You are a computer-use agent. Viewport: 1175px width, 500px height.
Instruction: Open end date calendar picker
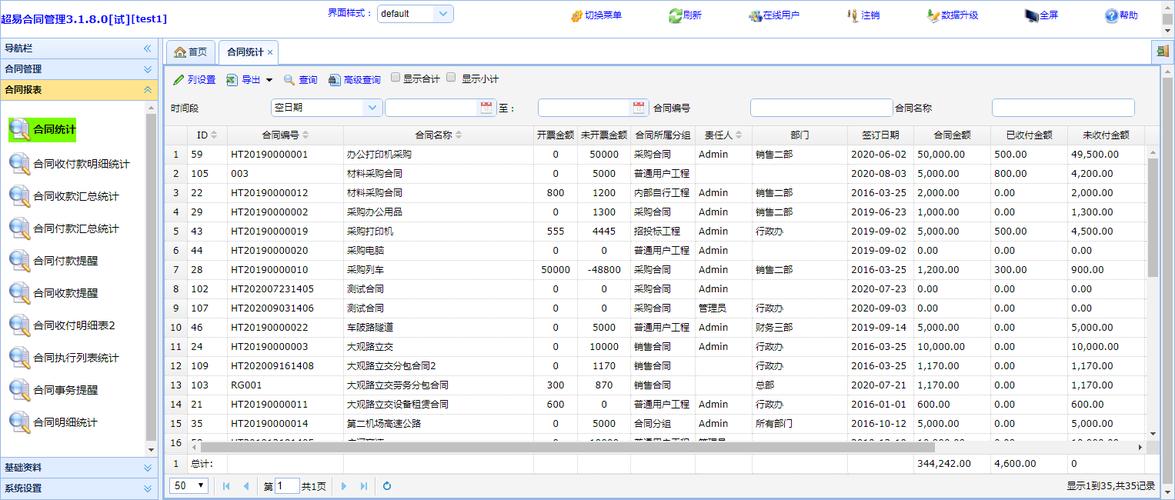(x=639, y=107)
